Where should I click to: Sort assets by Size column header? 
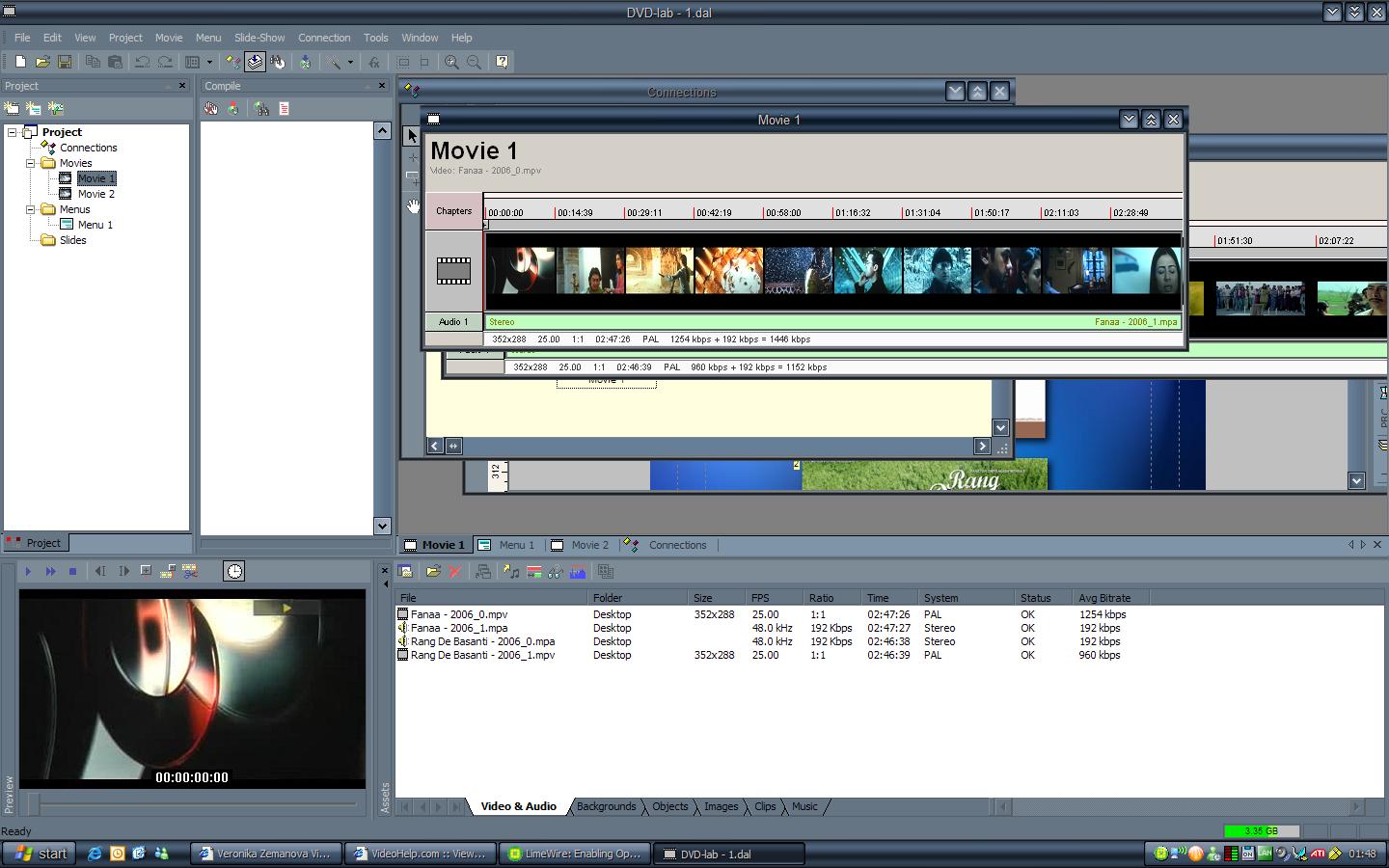[x=716, y=598]
